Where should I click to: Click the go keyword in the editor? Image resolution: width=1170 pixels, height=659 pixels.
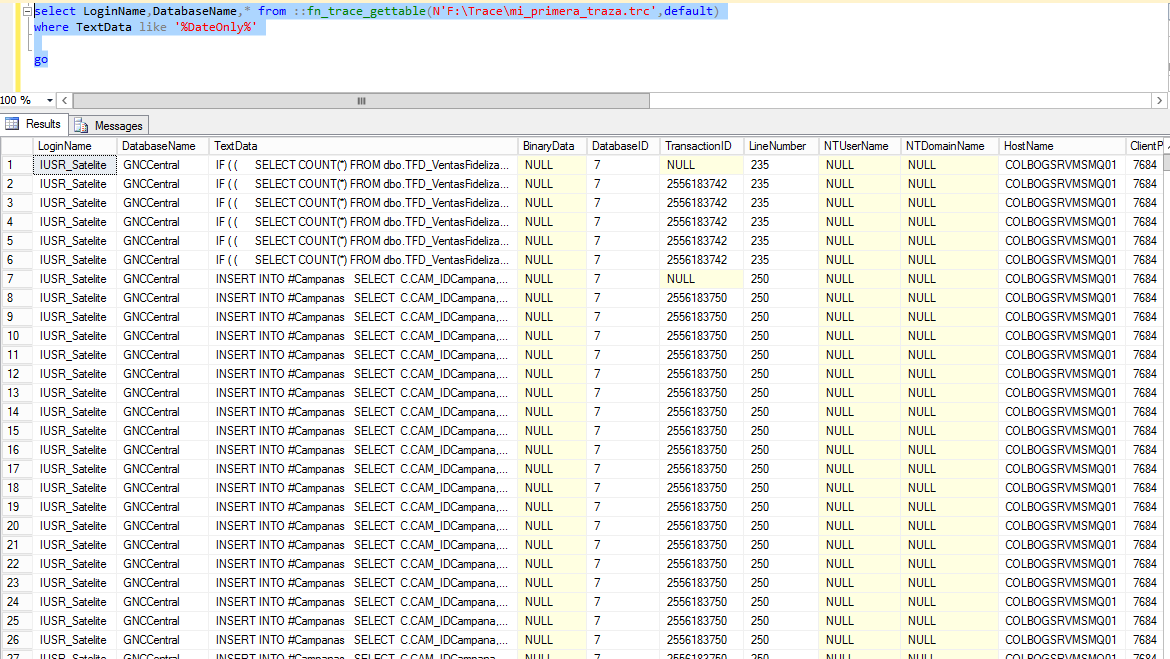pyautogui.click(x=40, y=59)
